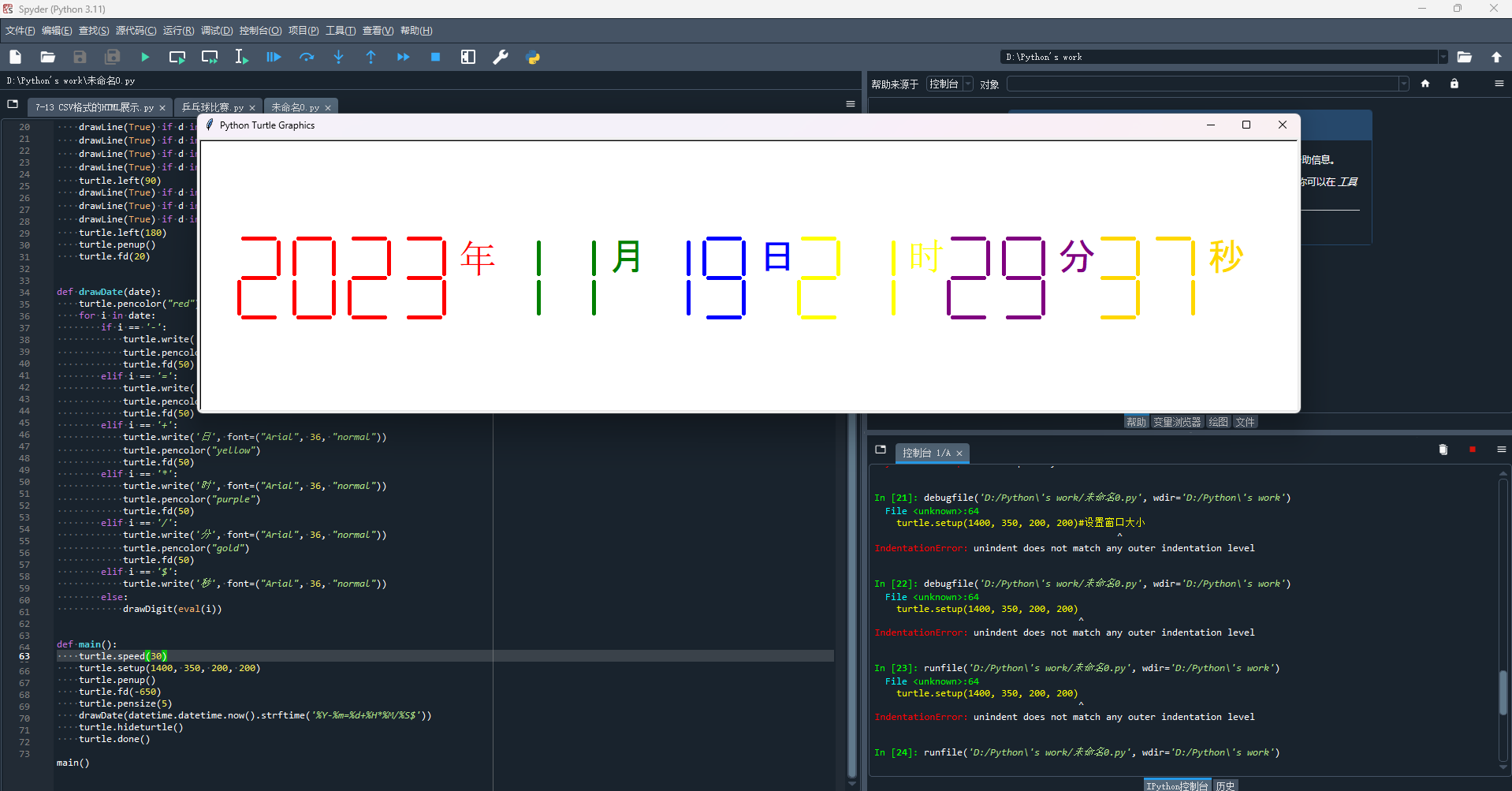Image resolution: width=1512 pixels, height=791 pixels.
Task: Maximize the current pane
Action: point(468,57)
